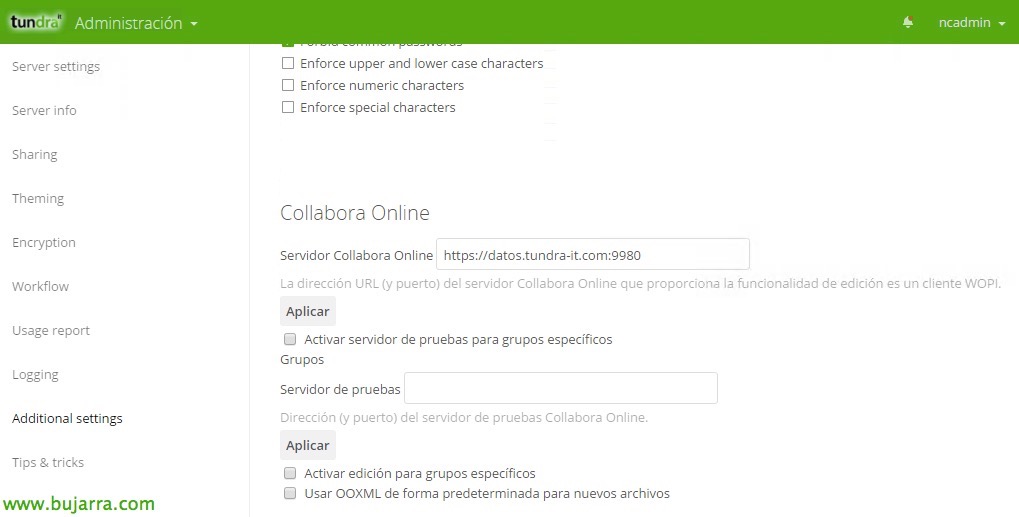Go to Server info section
Viewport: 1019px width, 517px height.
click(44, 111)
